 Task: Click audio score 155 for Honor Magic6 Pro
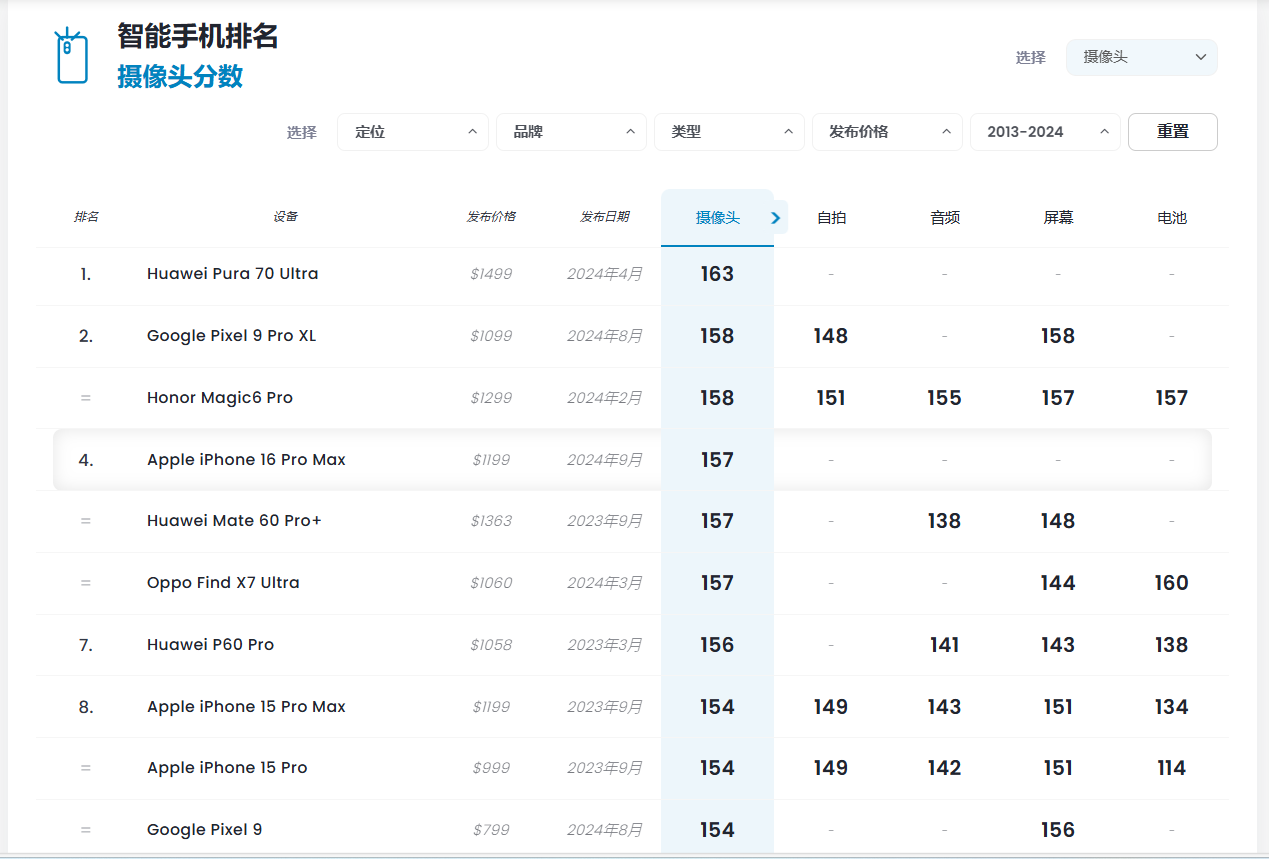pyautogui.click(x=944, y=398)
